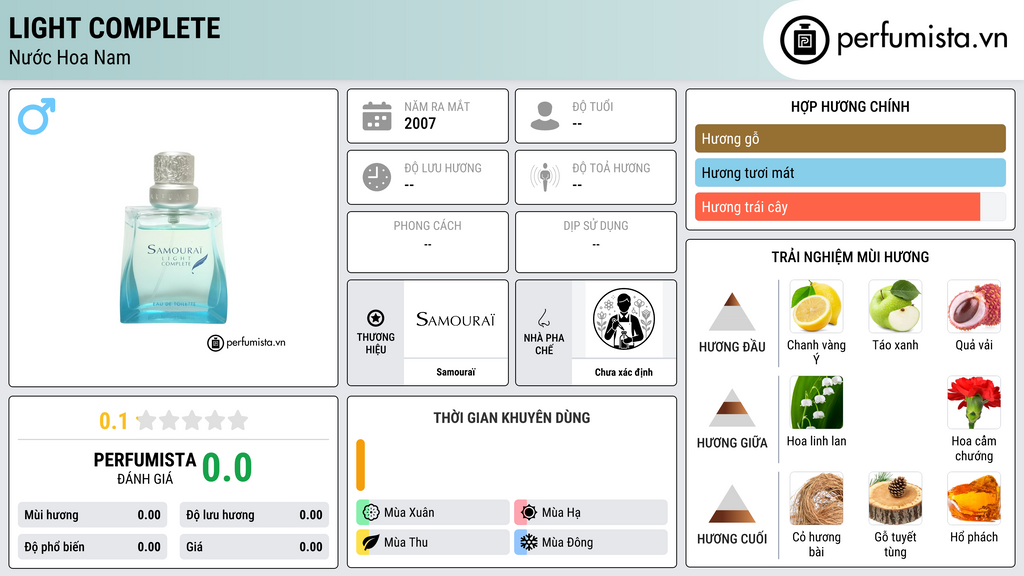Select the Cỏ hương bài vetiver note
The width and height of the screenshot is (1024, 576).
pos(816,498)
